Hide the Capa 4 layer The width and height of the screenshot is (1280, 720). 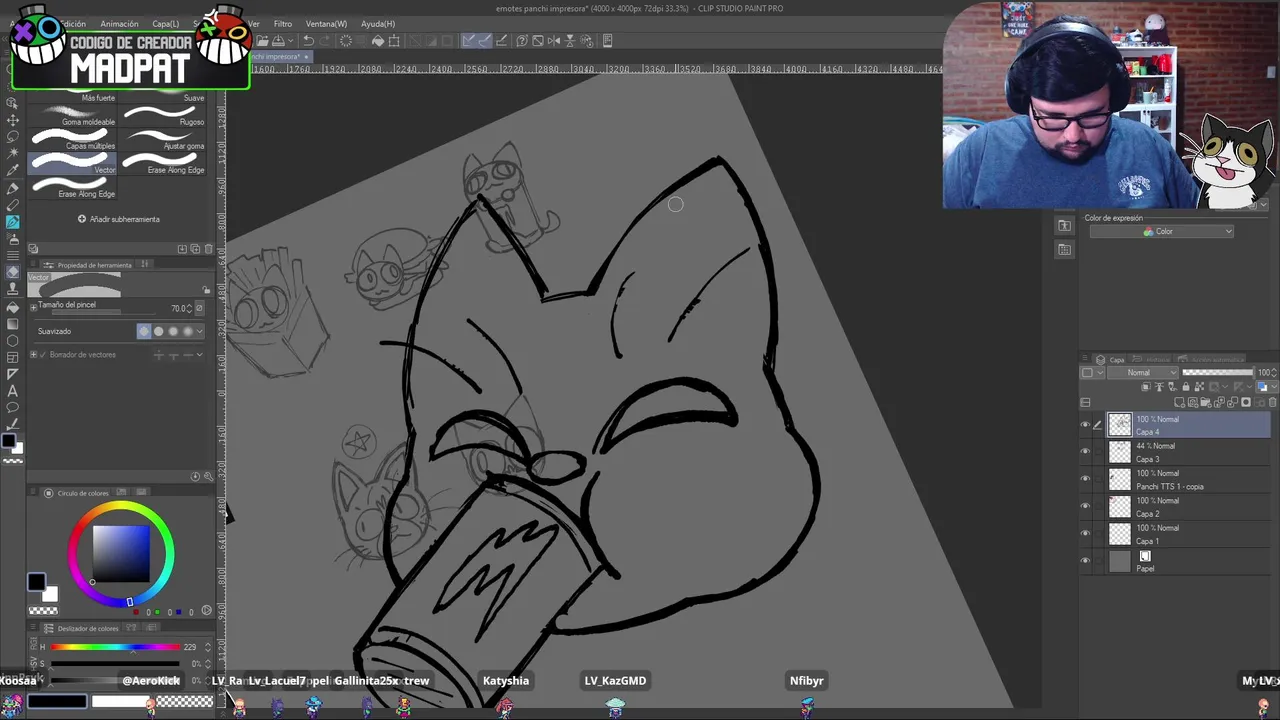pyautogui.click(x=1086, y=425)
